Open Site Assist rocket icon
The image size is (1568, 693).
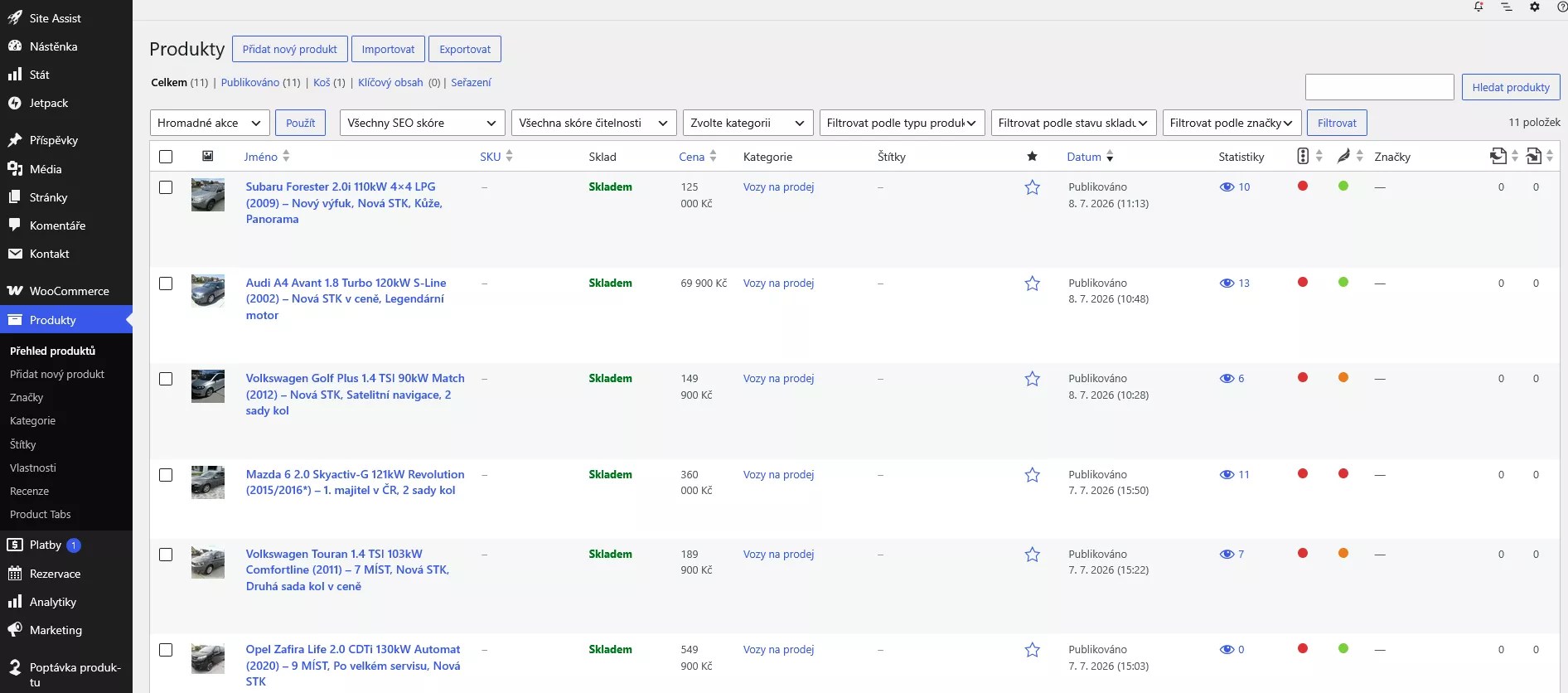(x=15, y=17)
